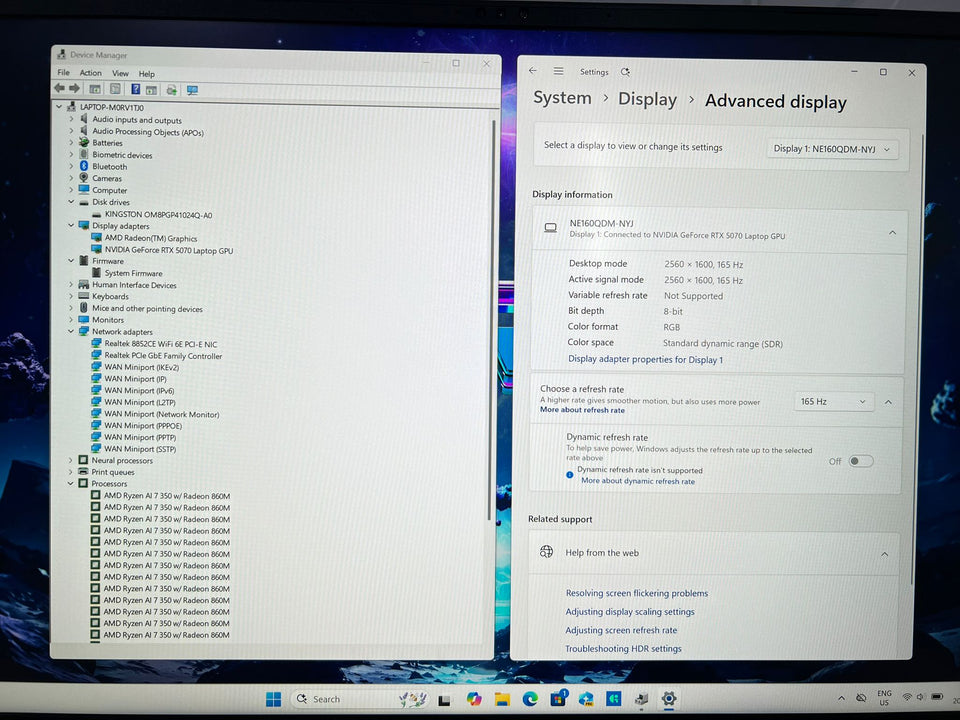Click More about dynamic refresh rate link
Viewport: 960px width, 720px height.
click(x=638, y=481)
